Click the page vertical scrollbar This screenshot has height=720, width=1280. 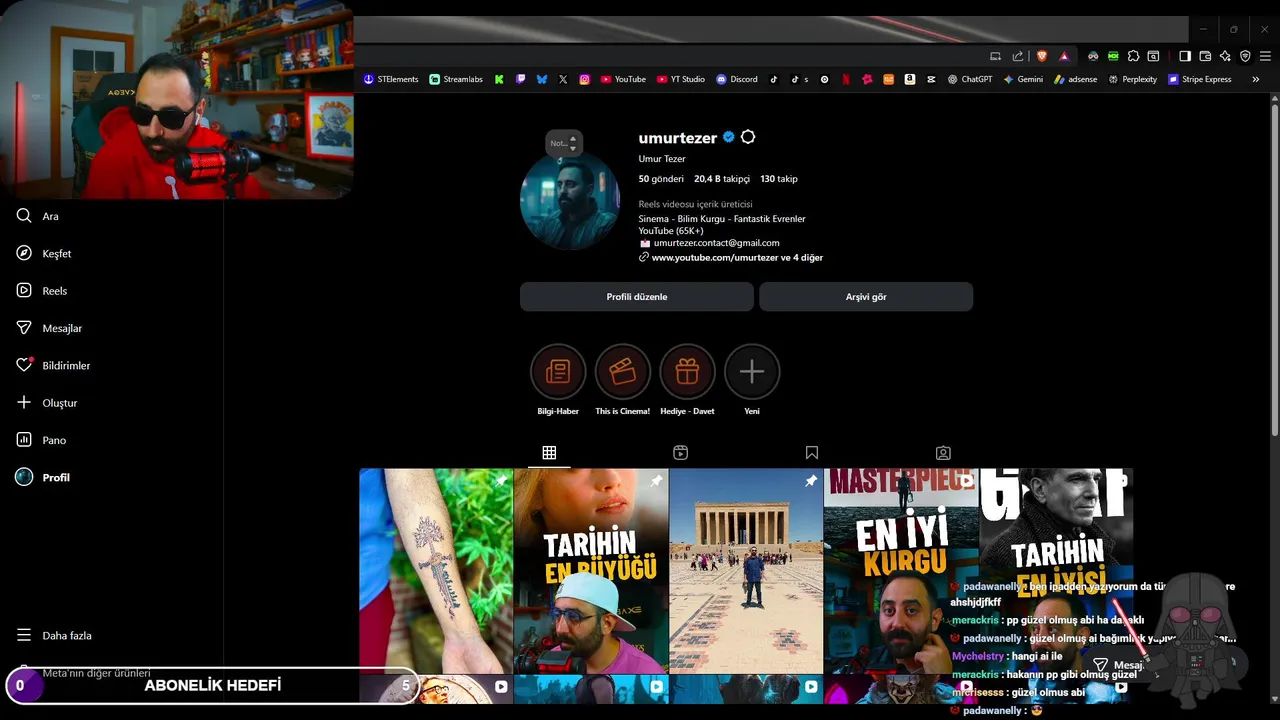(x=1275, y=270)
